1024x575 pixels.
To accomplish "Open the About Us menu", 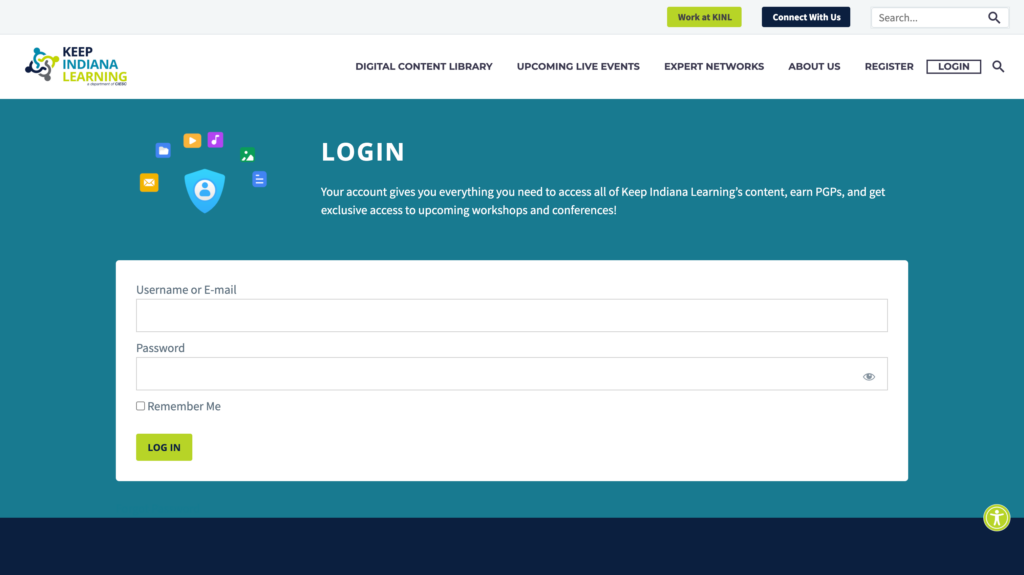I will pyautogui.click(x=814, y=67).
